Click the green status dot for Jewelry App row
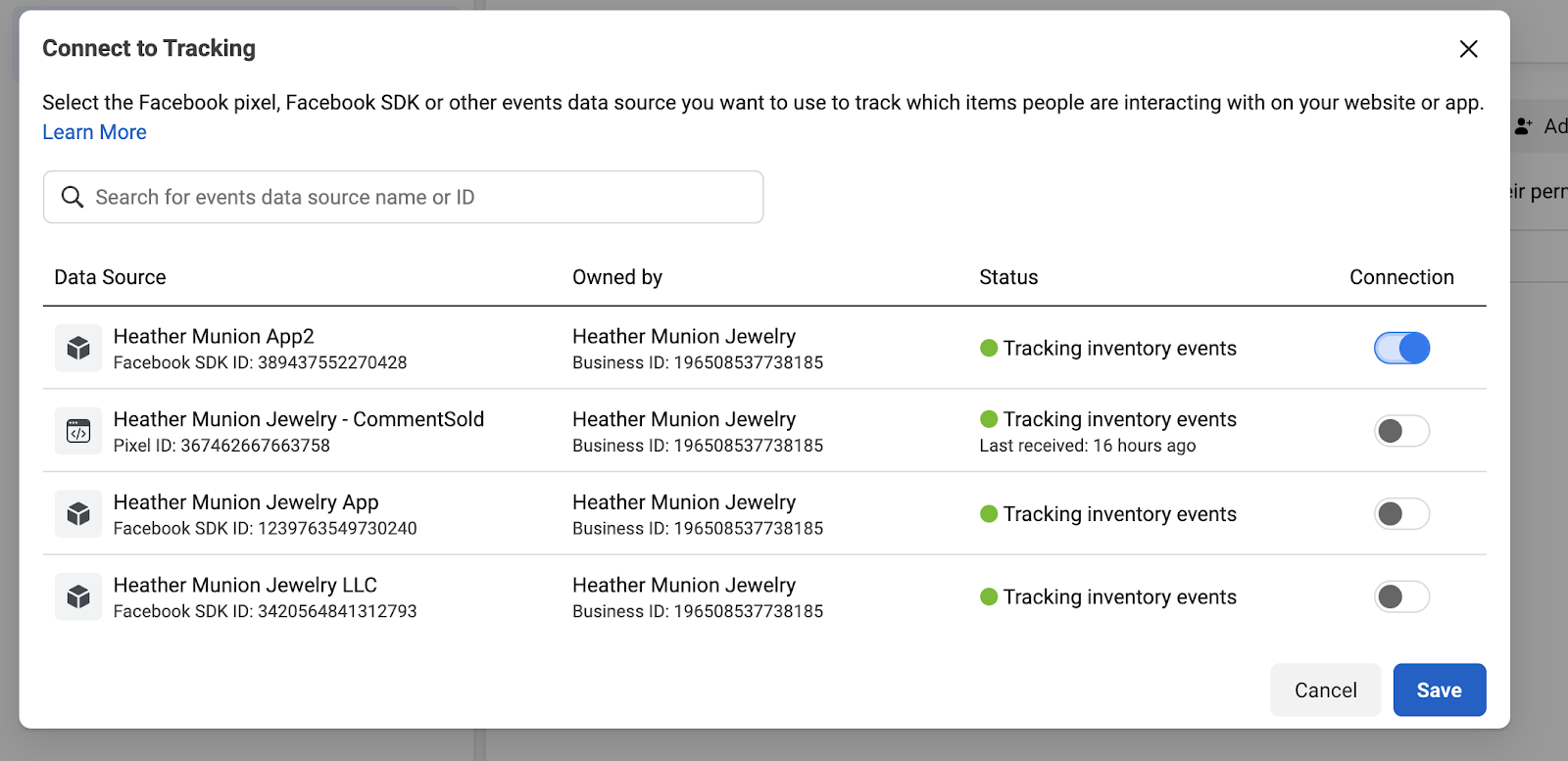Image resolution: width=1568 pixels, height=761 pixels. (x=989, y=514)
